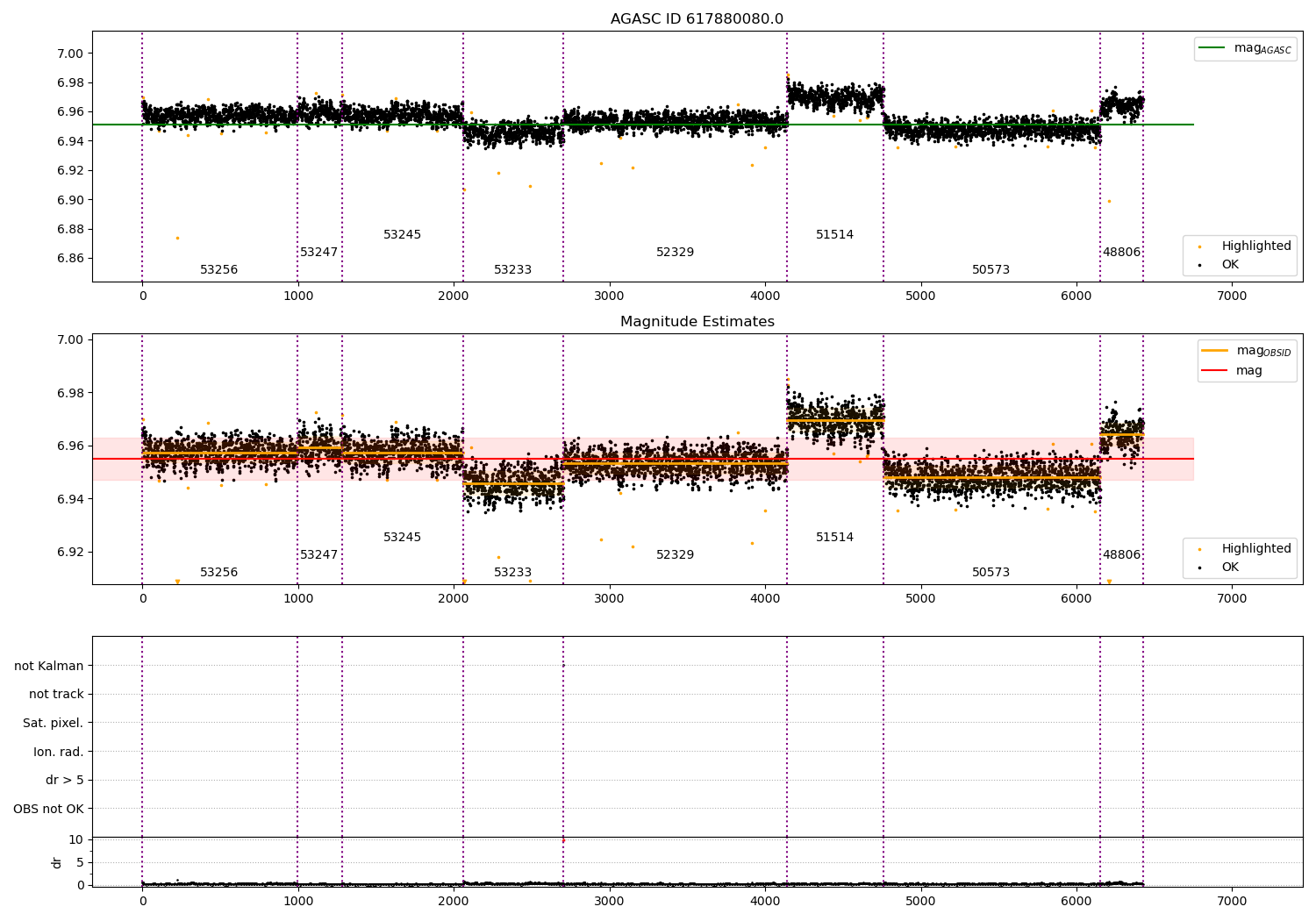Click the 'not Kalman' axis label
This screenshot has width=1316, height=921.
pos(49,666)
